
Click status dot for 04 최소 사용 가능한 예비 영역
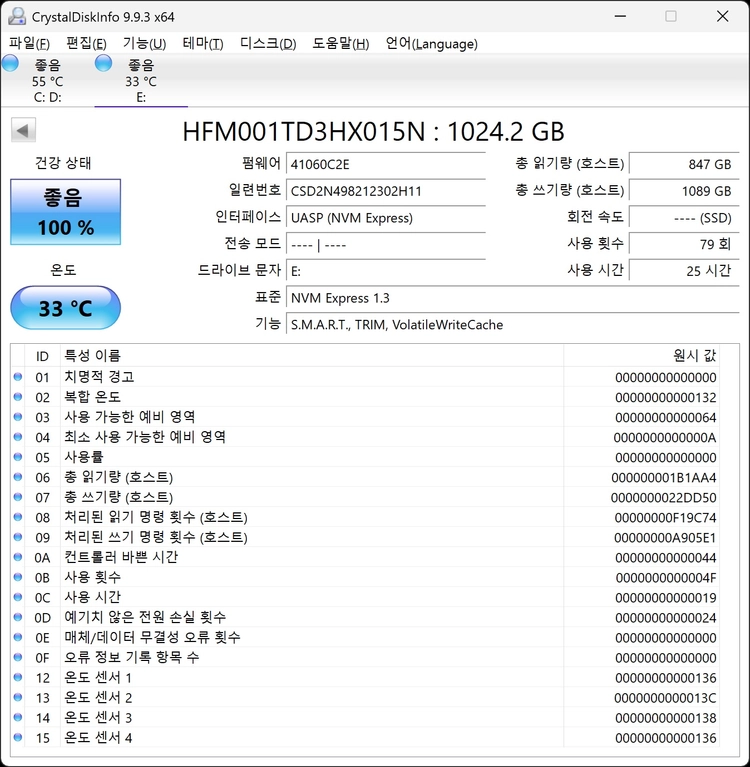(x=18, y=437)
